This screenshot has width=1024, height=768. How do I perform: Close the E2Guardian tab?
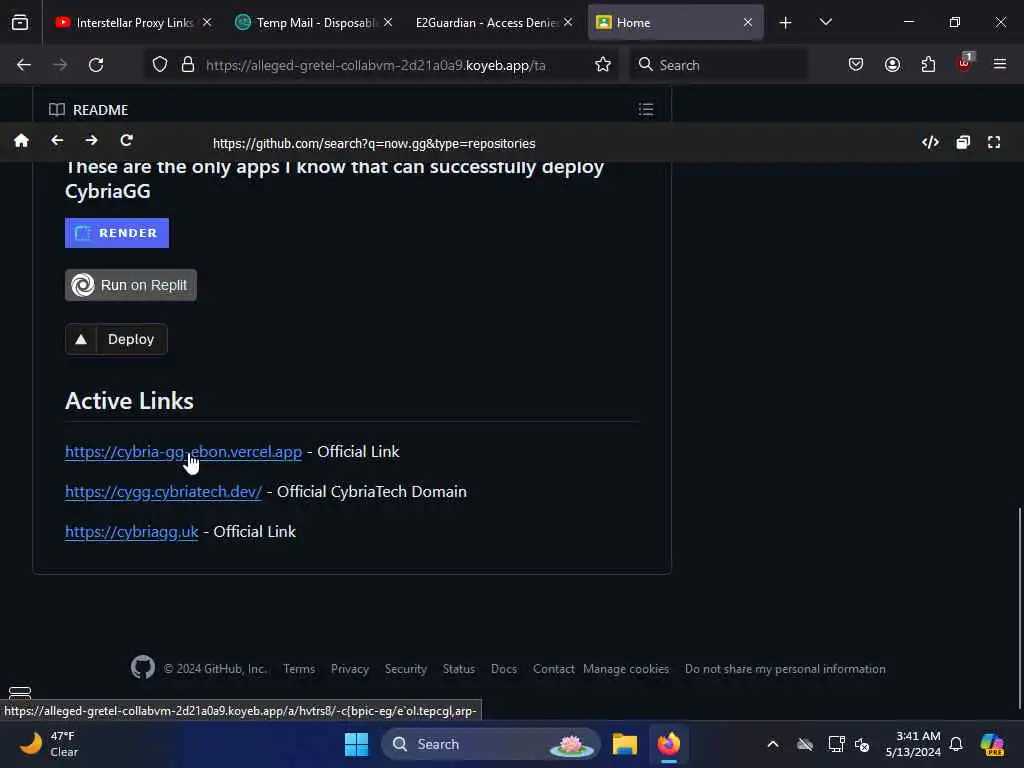(568, 22)
